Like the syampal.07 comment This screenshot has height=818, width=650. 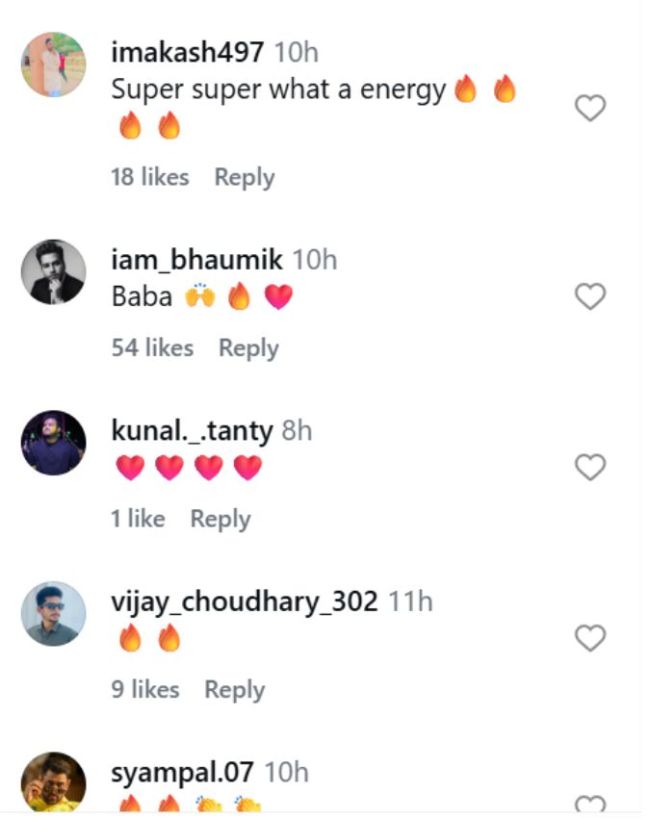pyautogui.click(x=590, y=805)
